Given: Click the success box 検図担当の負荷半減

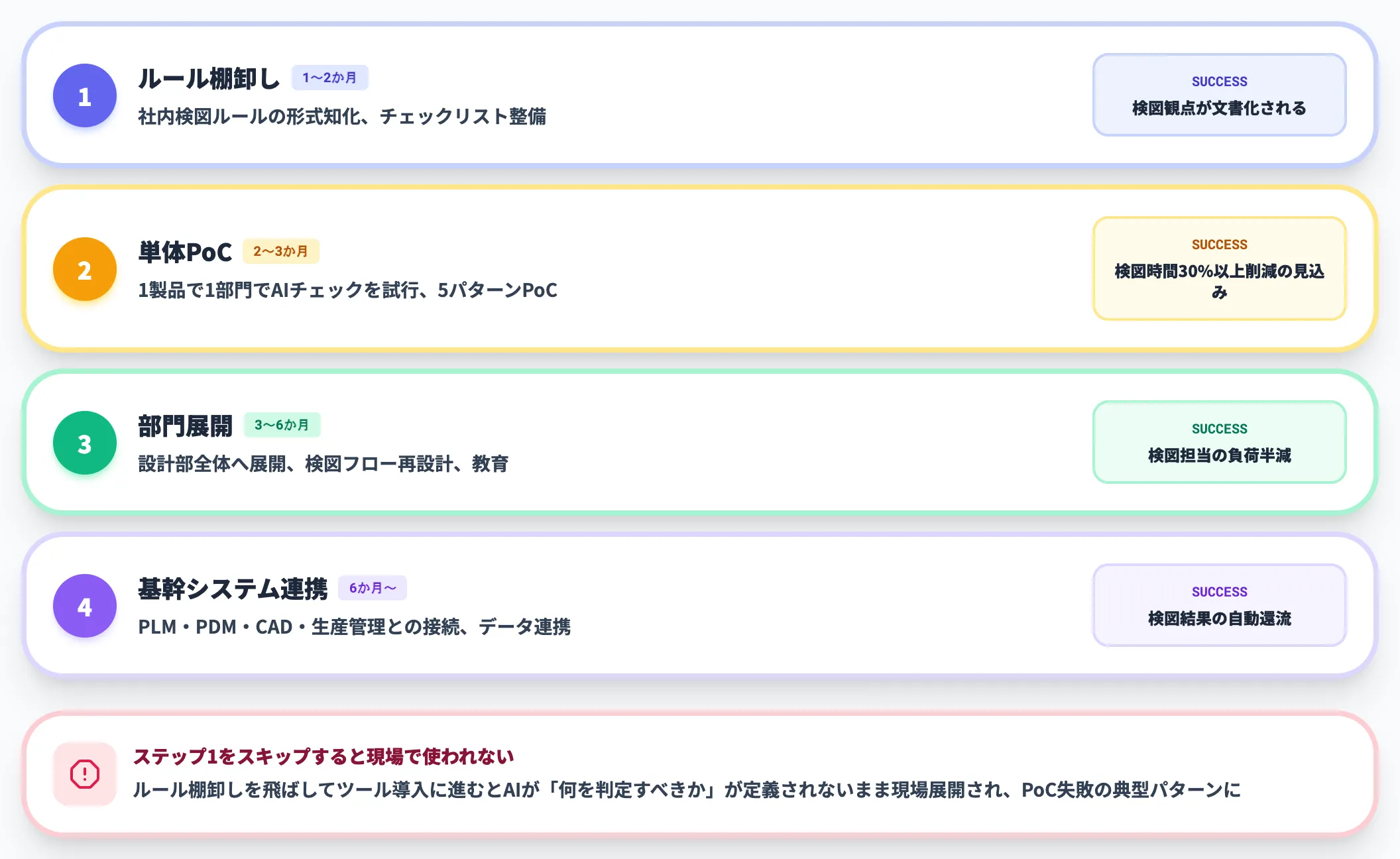Looking at the screenshot, I should [x=1219, y=442].
